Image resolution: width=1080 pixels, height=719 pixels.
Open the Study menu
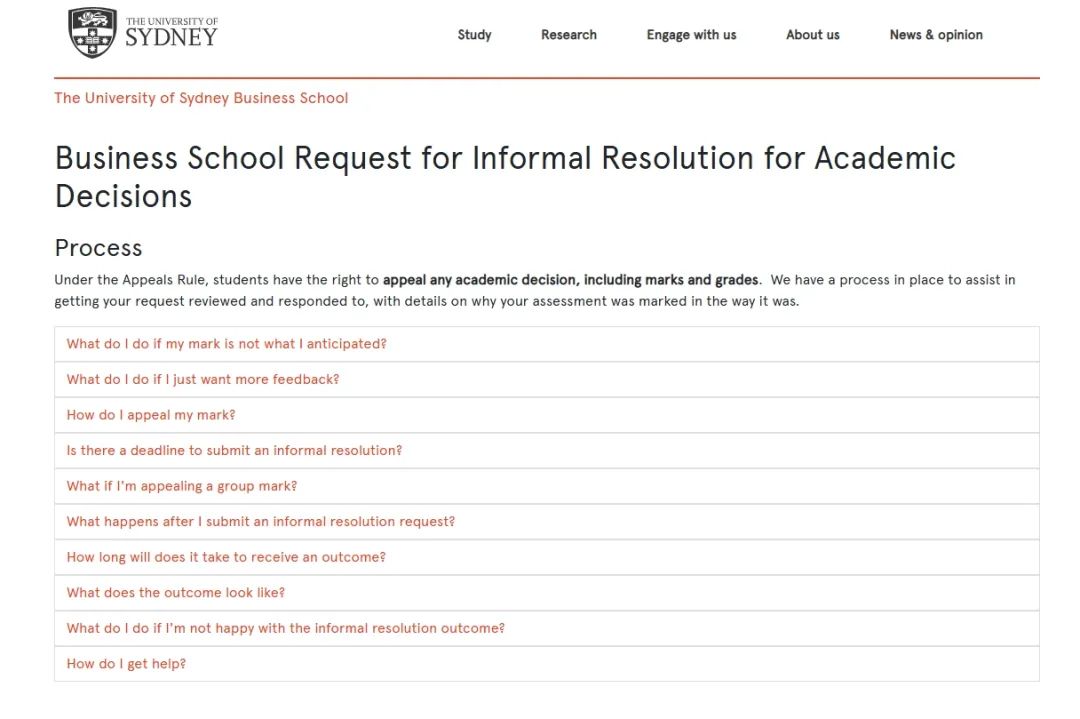[x=475, y=34]
